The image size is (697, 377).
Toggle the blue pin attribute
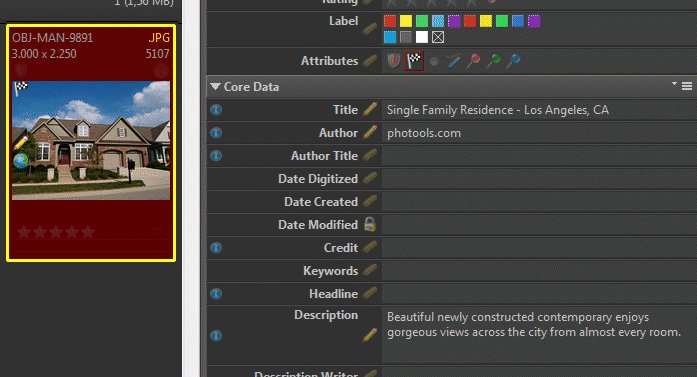pos(513,61)
